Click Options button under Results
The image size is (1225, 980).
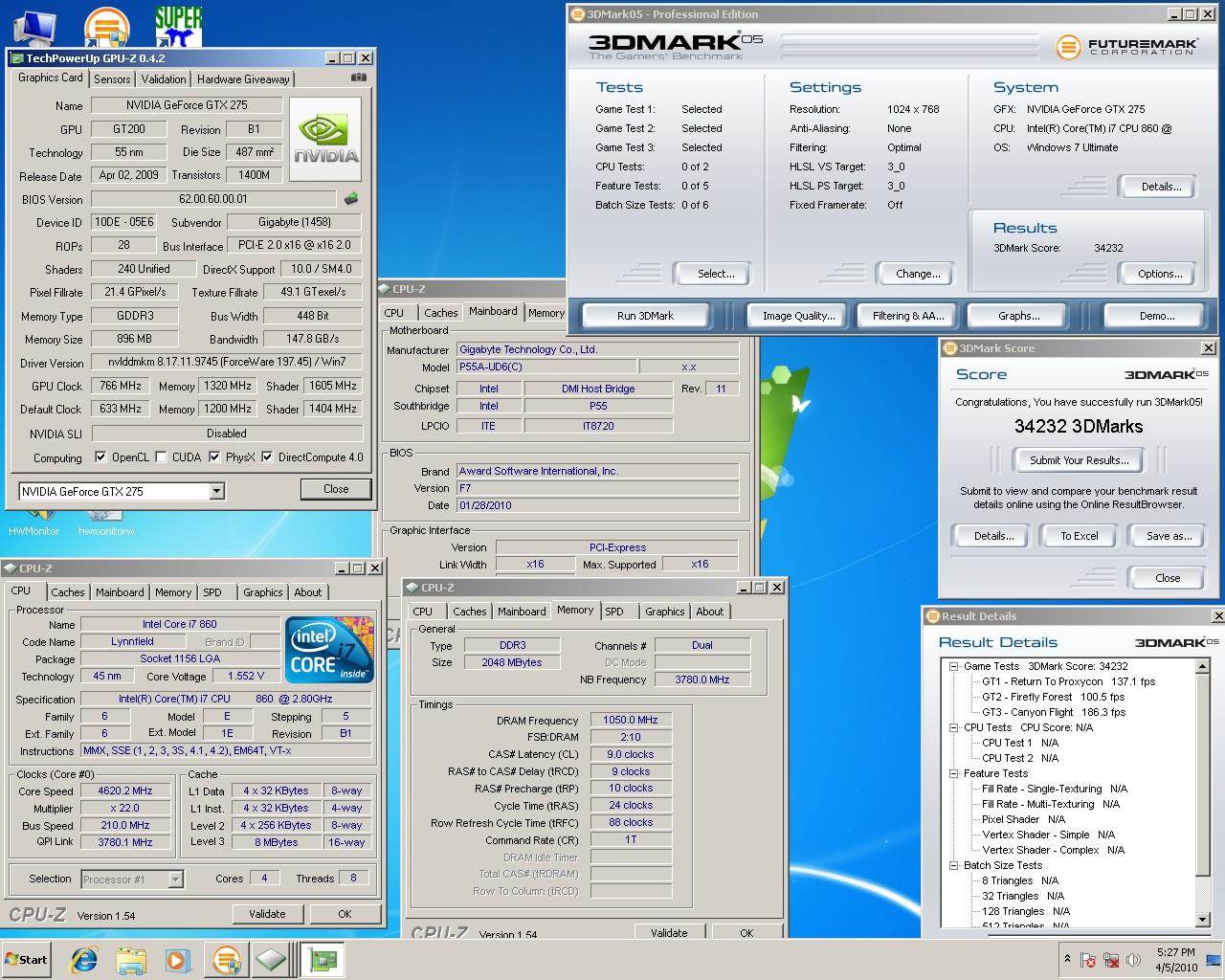point(1160,274)
